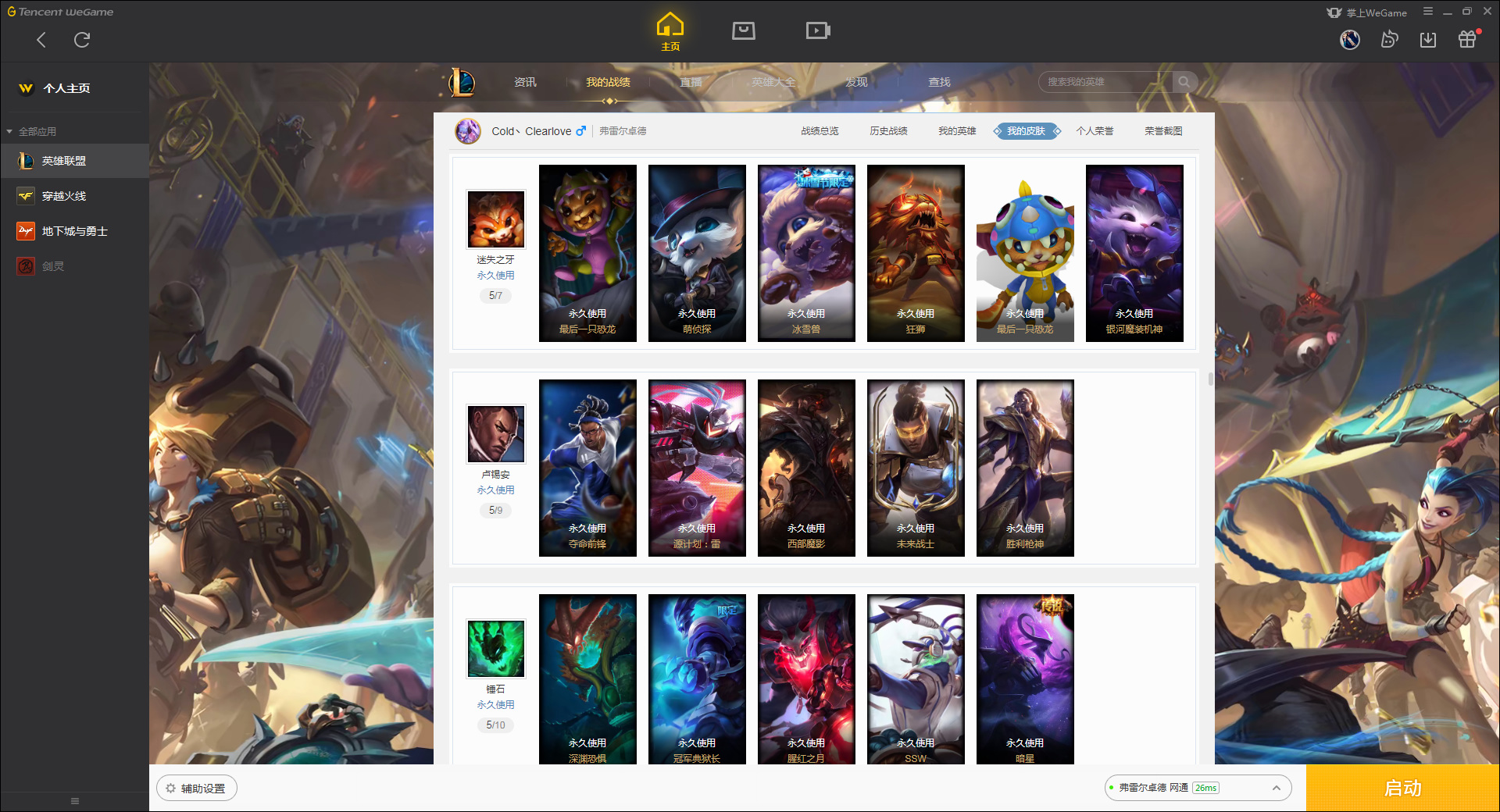This screenshot has height=812, width=1500.
Task: Open the download manager icon
Action: [x=1428, y=39]
